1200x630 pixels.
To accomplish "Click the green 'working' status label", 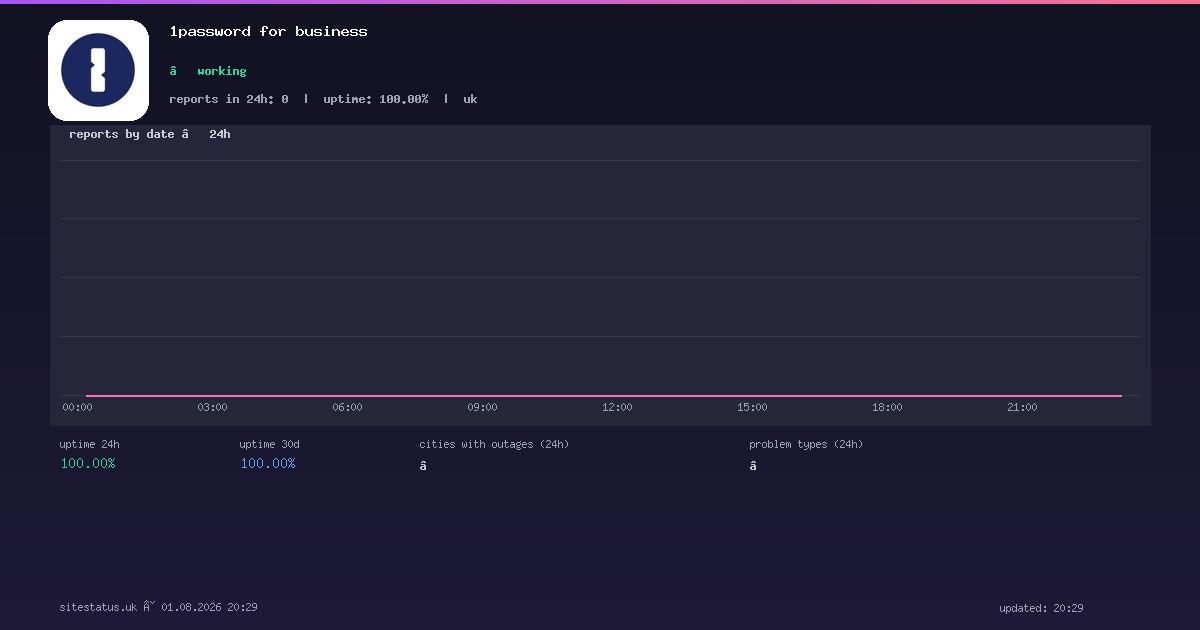I will click(x=222, y=71).
